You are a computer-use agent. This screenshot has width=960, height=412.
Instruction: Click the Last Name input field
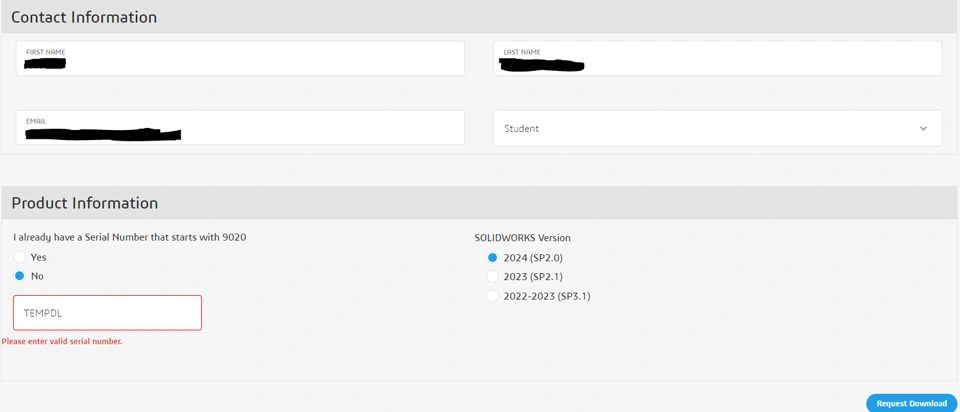717,59
